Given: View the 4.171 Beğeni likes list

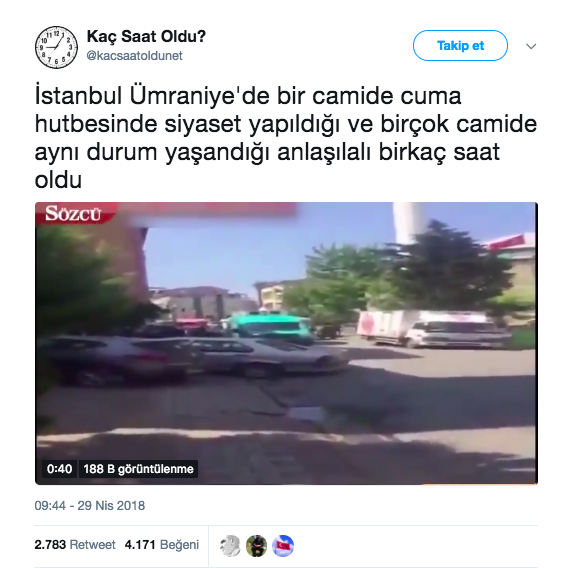Looking at the screenshot, I should (162, 545).
